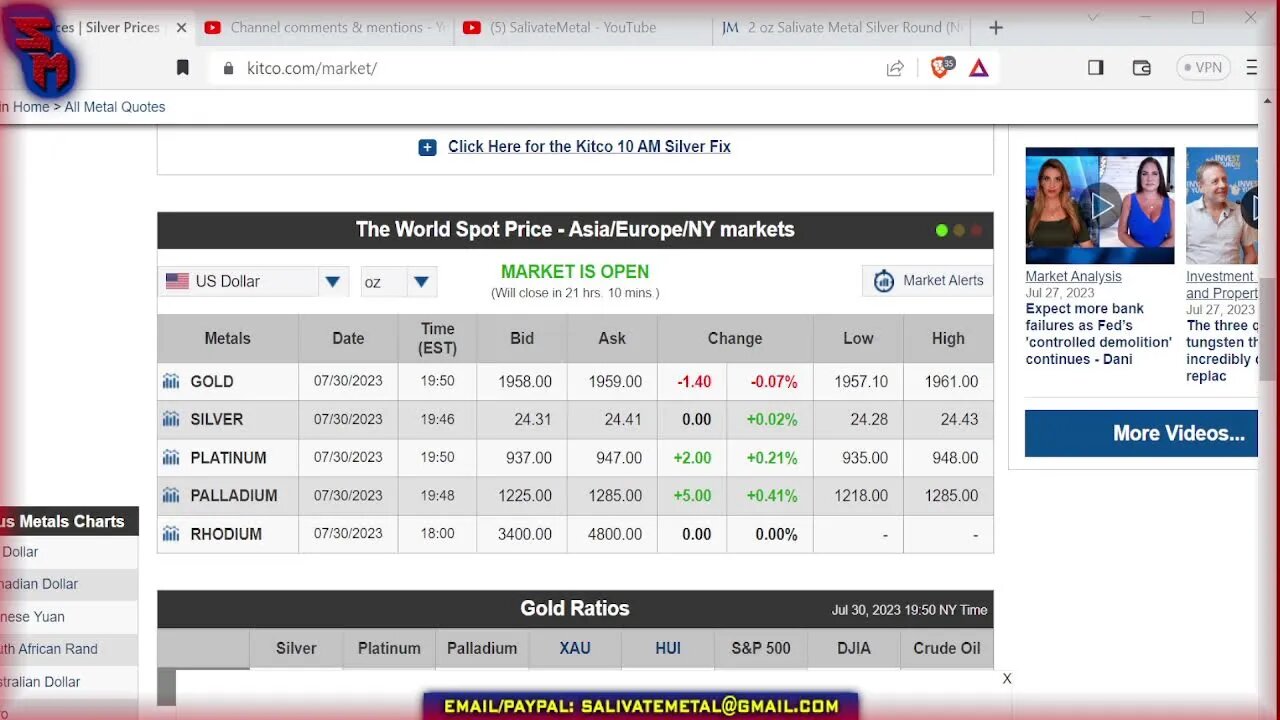1280x720 pixels.
Task: Open the PLATINUM chart icon
Action: point(171,457)
